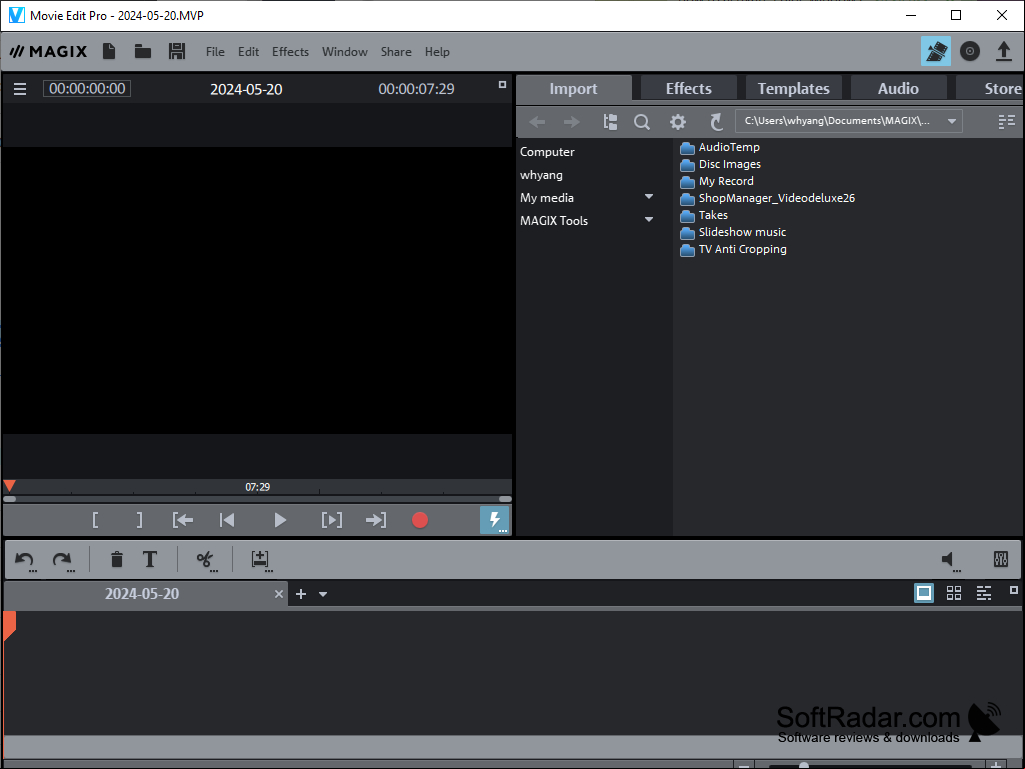Set the range out-point bracket
The height and width of the screenshot is (769, 1025).
pos(139,520)
